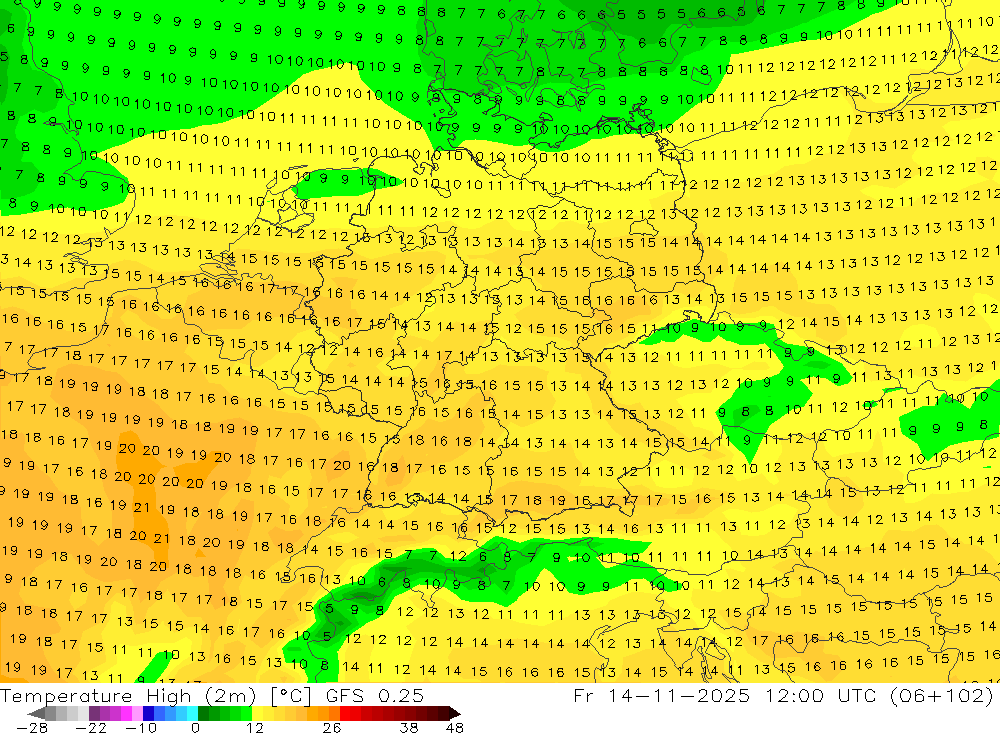Click the cyan swatch in color scale
The width and height of the screenshot is (1000, 733).
[192, 713]
